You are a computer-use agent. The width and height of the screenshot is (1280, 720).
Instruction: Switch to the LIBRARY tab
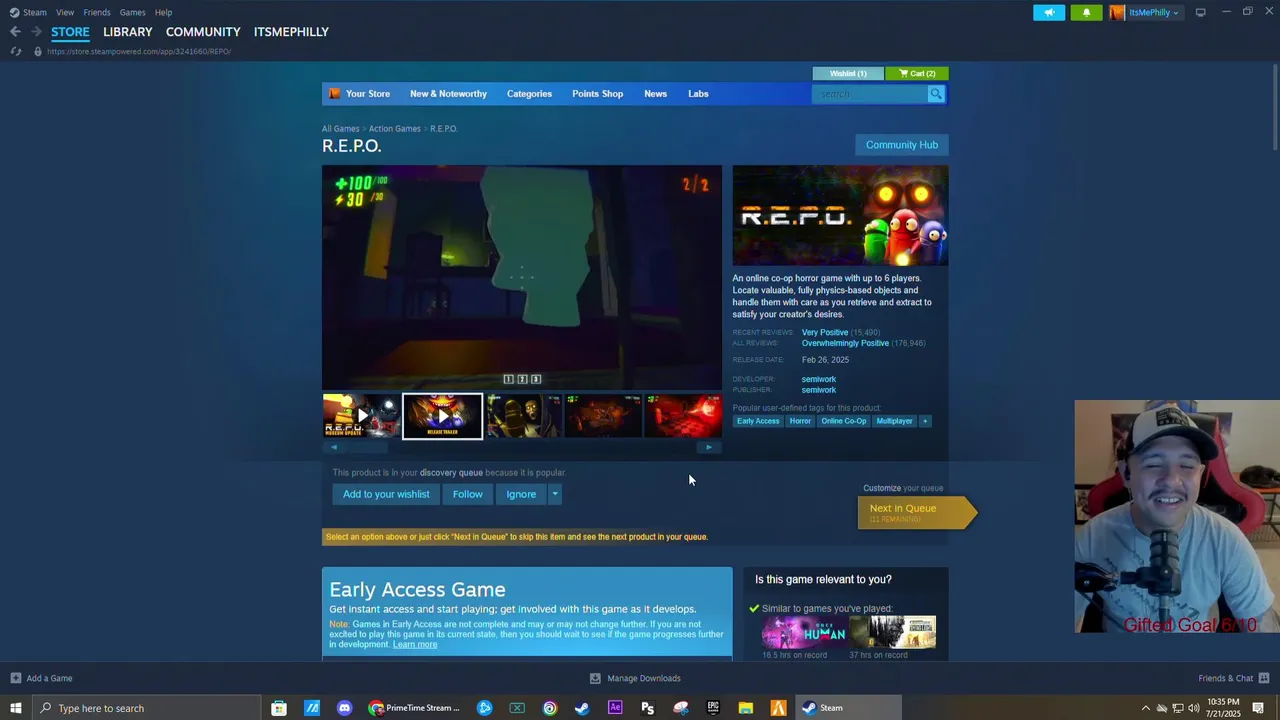pos(128,32)
